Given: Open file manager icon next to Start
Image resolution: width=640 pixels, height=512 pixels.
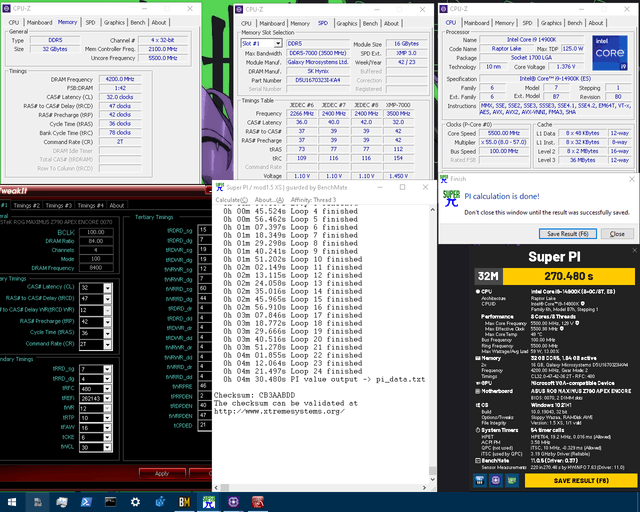Looking at the screenshot, I should click(37, 502).
